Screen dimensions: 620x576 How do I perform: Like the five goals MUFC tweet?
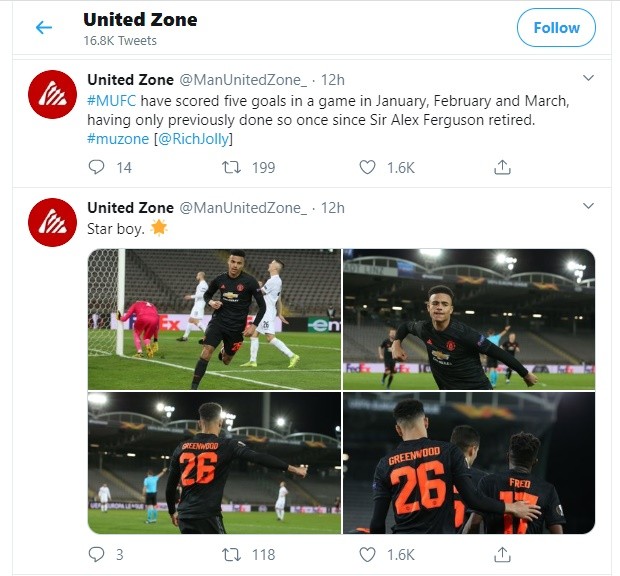368,167
